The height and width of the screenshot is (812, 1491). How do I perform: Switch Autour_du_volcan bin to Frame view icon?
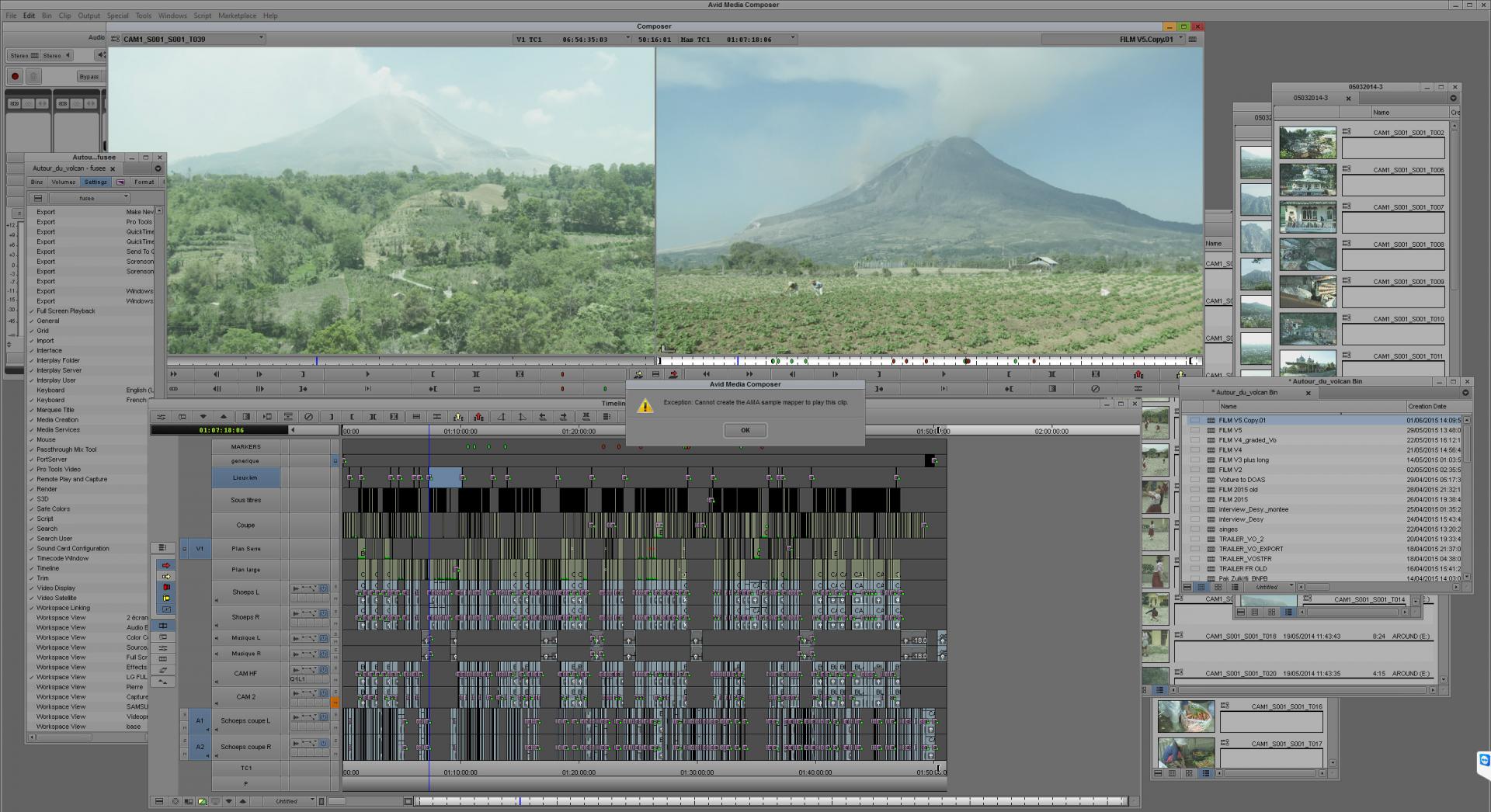click(1218, 587)
